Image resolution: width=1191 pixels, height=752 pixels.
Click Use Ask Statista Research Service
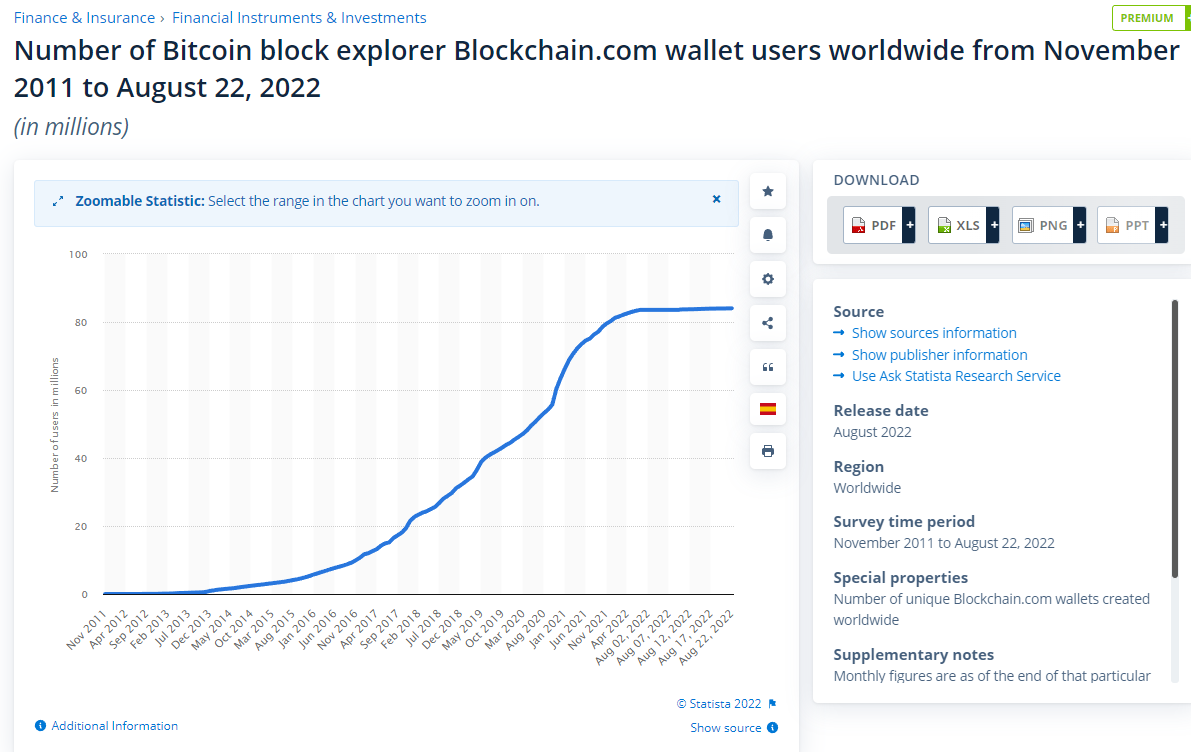(x=955, y=376)
